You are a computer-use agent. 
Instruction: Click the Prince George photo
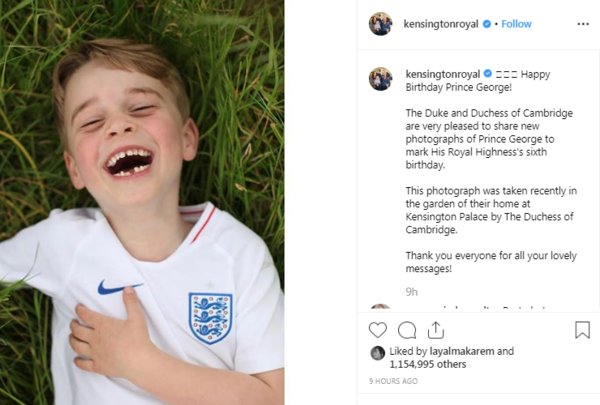[141, 202]
